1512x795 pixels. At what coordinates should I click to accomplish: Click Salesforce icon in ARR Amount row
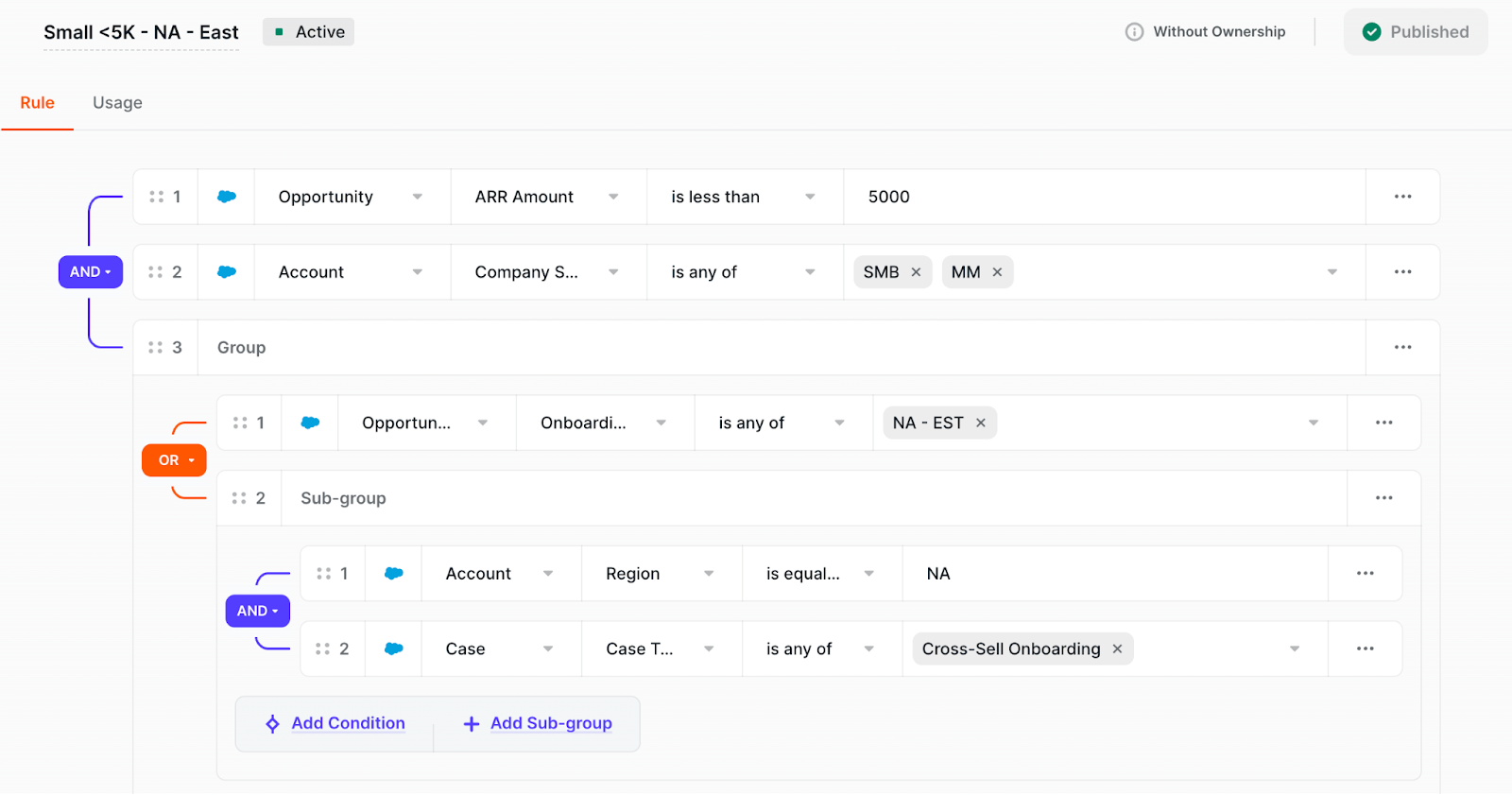pos(227,197)
